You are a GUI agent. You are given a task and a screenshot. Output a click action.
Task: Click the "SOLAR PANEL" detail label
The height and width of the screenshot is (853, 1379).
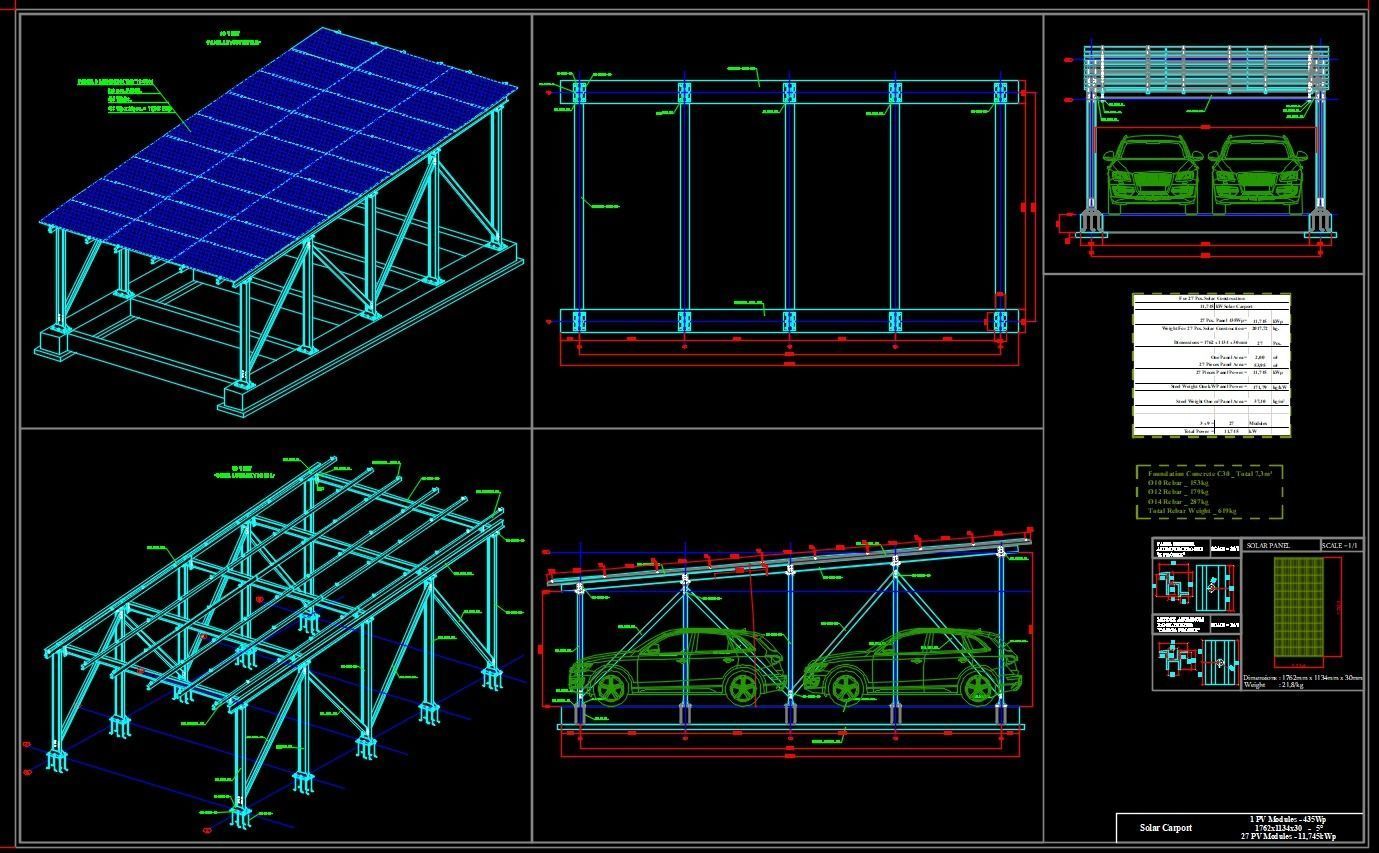tap(1268, 545)
